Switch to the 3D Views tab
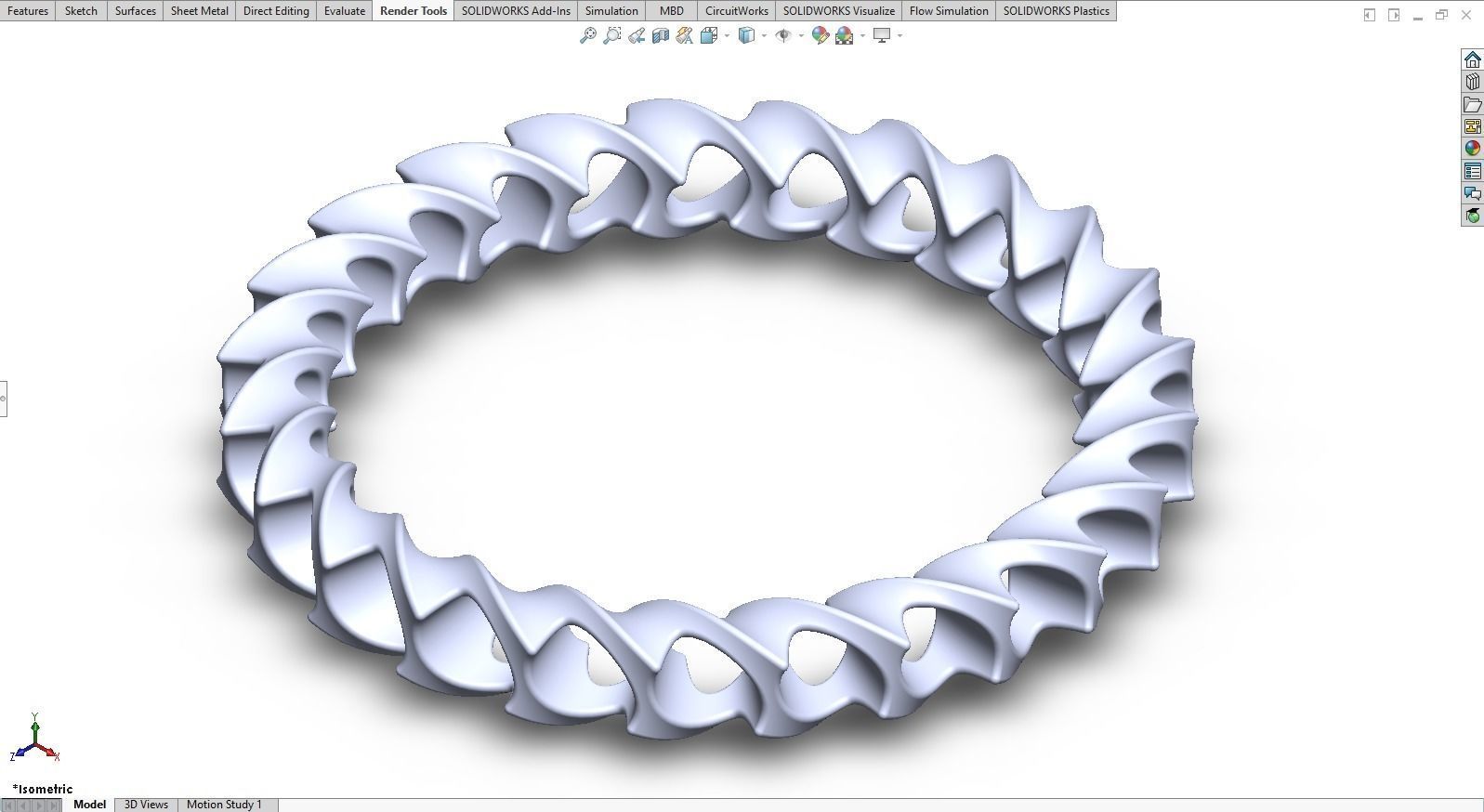The width and height of the screenshot is (1484, 812). pyautogui.click(x=146, y=805)
